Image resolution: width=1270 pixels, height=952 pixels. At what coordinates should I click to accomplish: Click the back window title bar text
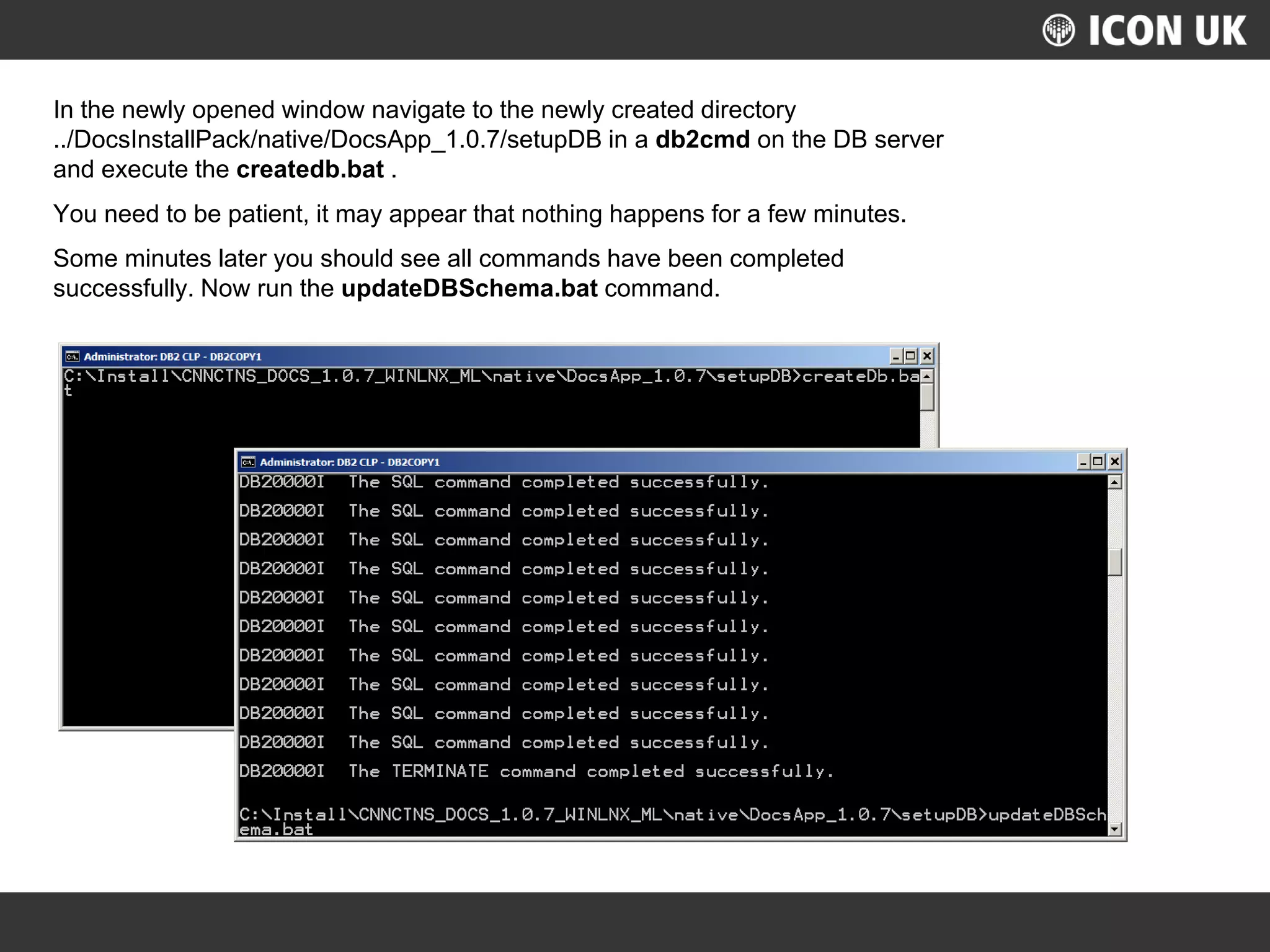[173, 356]
